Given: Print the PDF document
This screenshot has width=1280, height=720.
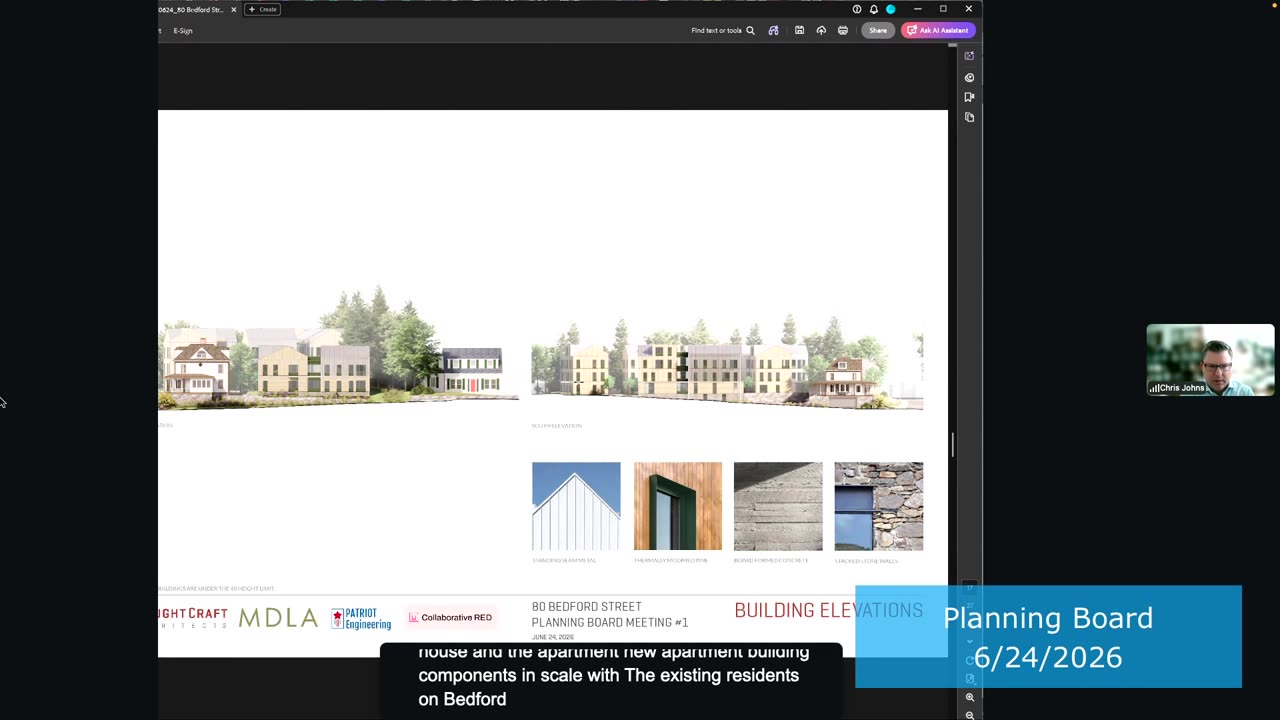Looking at the screenshot, I should click(843, 30).
